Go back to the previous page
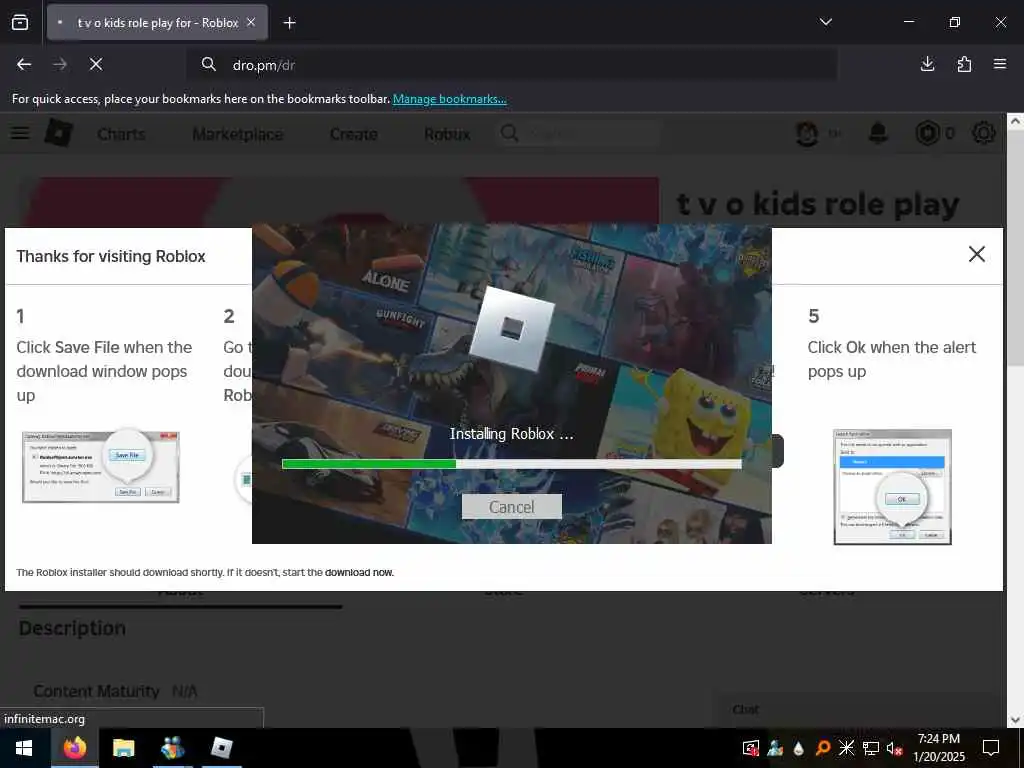The width and height of the screenshot is (1024, 768). coord(24,64)
